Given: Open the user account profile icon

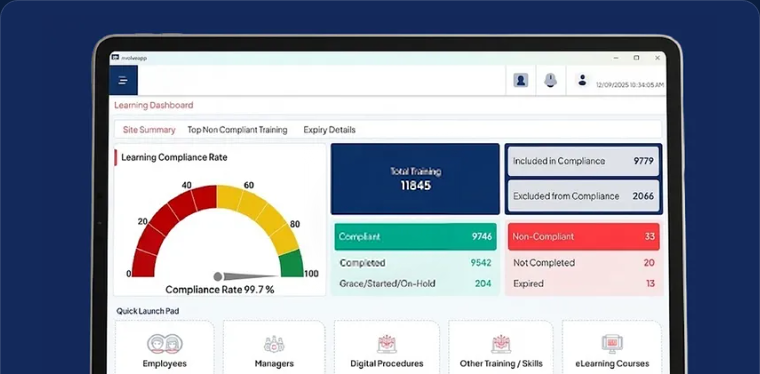Looking at the screenshot, I should [582, 80].
